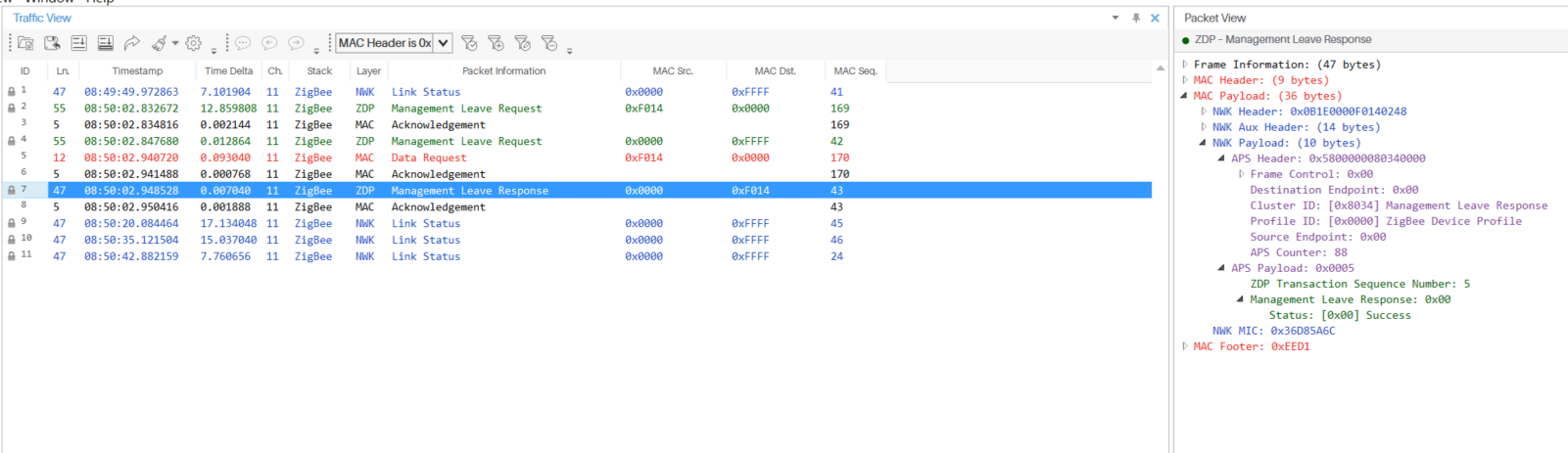
Task: Collapse Management Leave Response 0x00 node
Action: click(1241, 299)
